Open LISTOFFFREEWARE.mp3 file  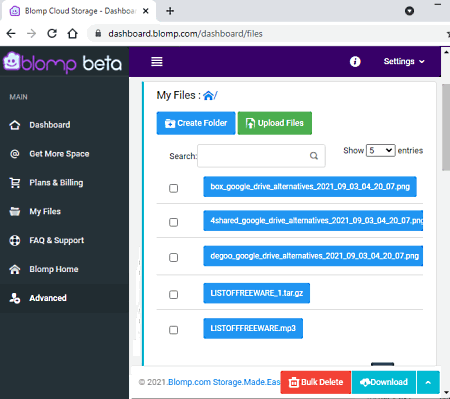point(253,328)
